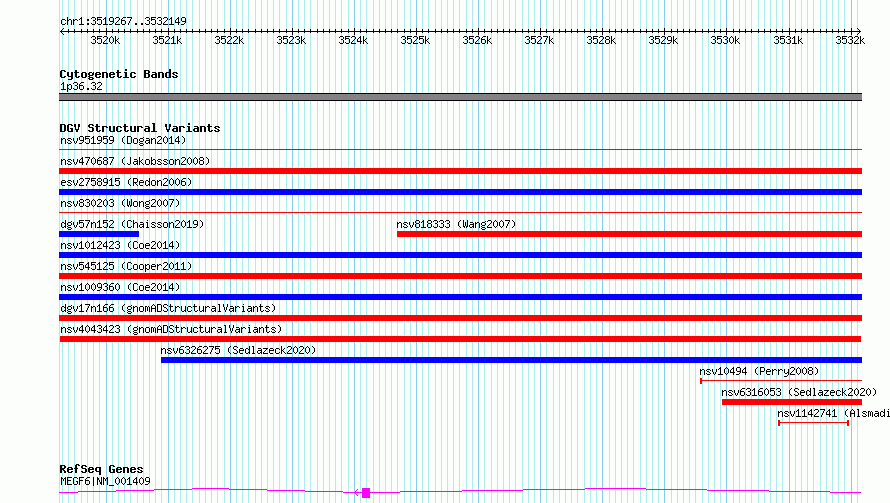The height and width of the screenshot is (503, 890).
Task: Click the esv2758915 blue variant bar
Action: click(x=460, y=192)
